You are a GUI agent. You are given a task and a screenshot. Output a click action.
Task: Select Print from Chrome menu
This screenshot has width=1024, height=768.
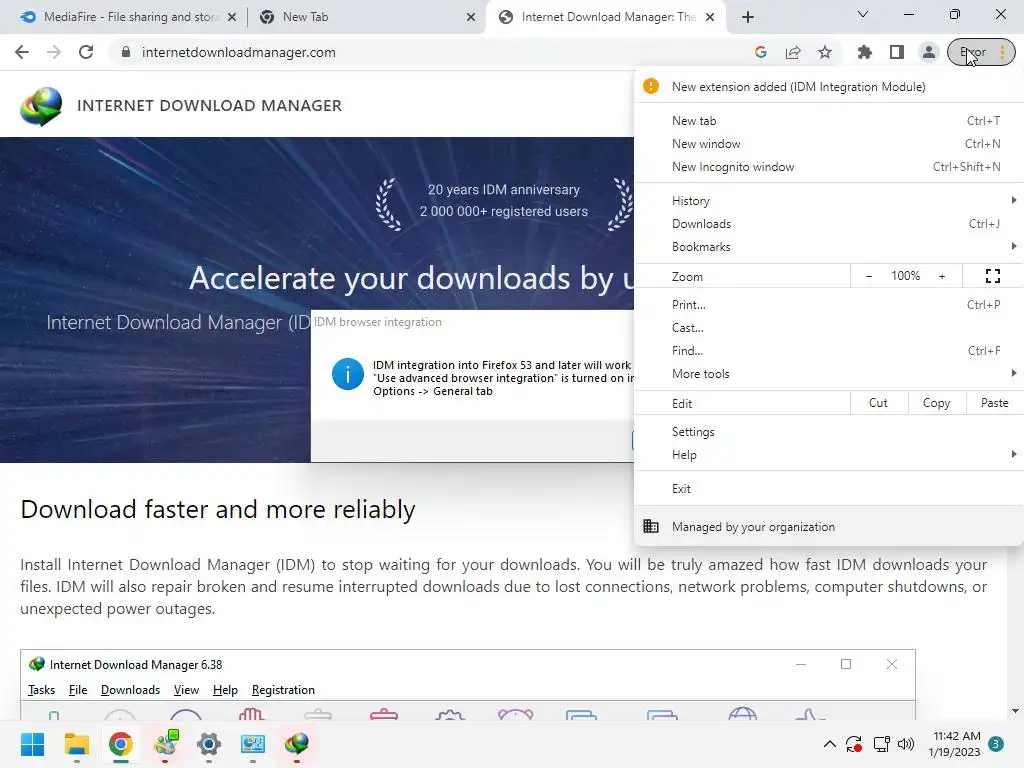[x=829, y=305]
